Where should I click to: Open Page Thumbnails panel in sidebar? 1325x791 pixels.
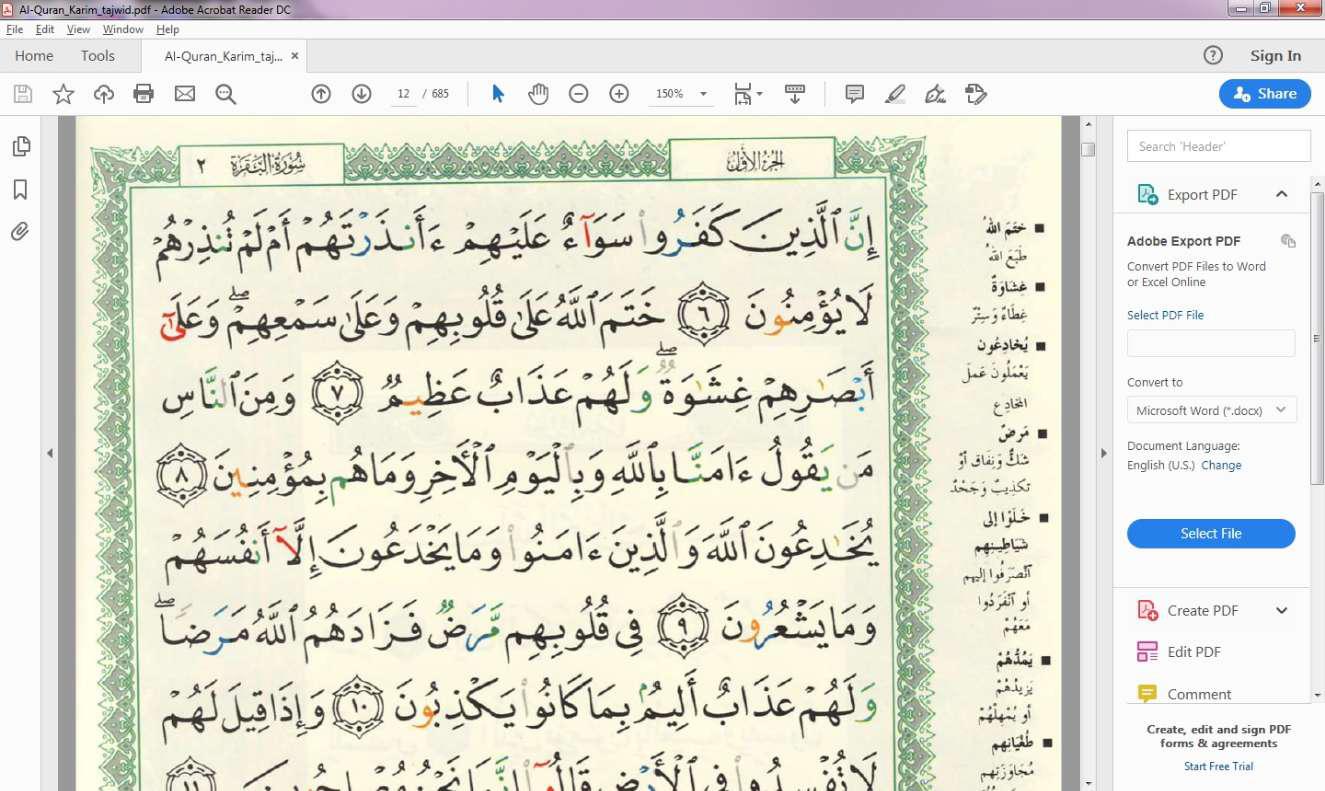click(x=20, y=147)
